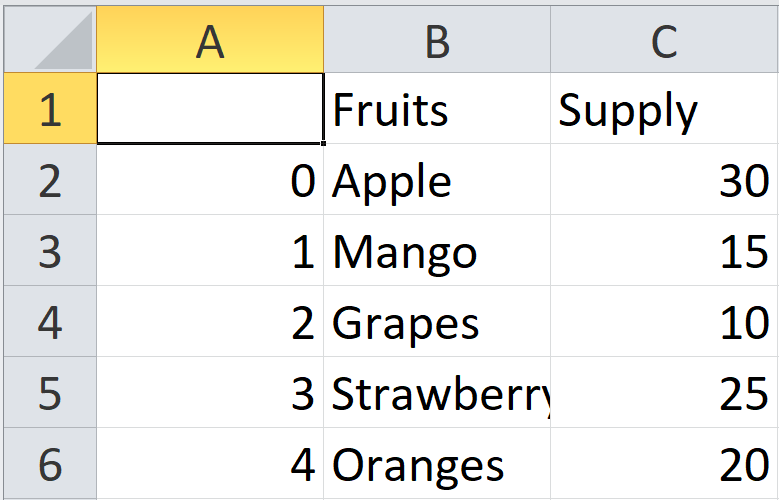Select row 4 header
The image size is (779, 500).
(50, 321)
